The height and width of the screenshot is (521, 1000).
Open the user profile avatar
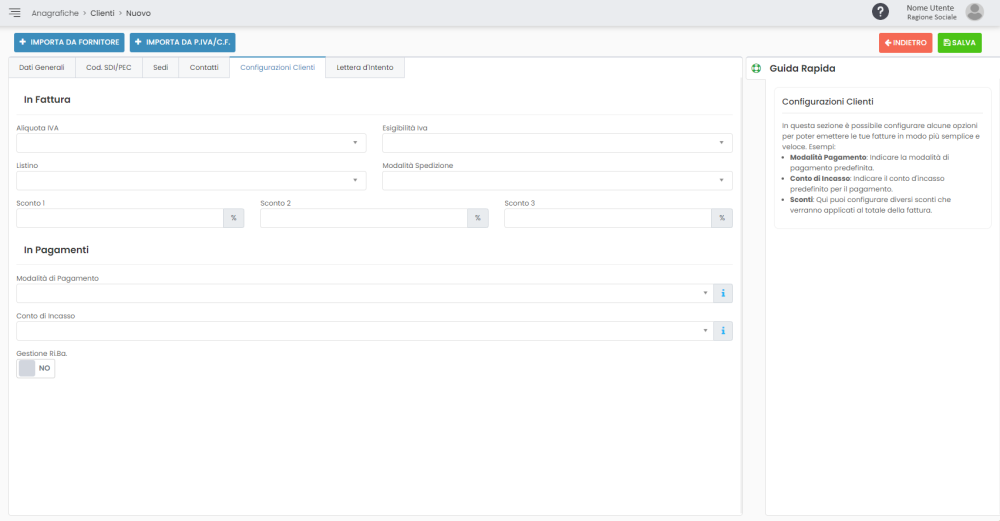click(x=974, y=12)
